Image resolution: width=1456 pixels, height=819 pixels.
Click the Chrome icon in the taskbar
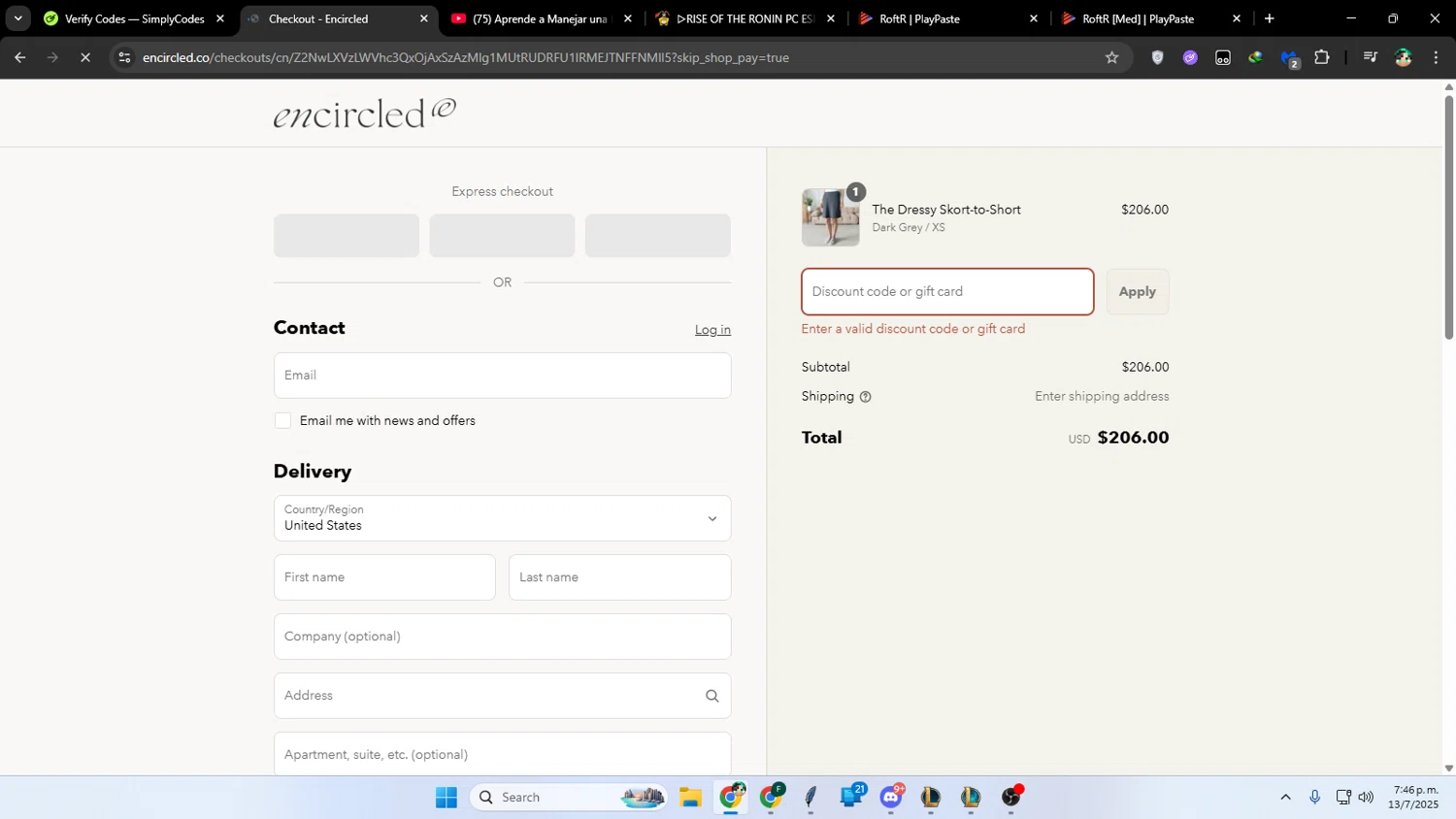731,798
